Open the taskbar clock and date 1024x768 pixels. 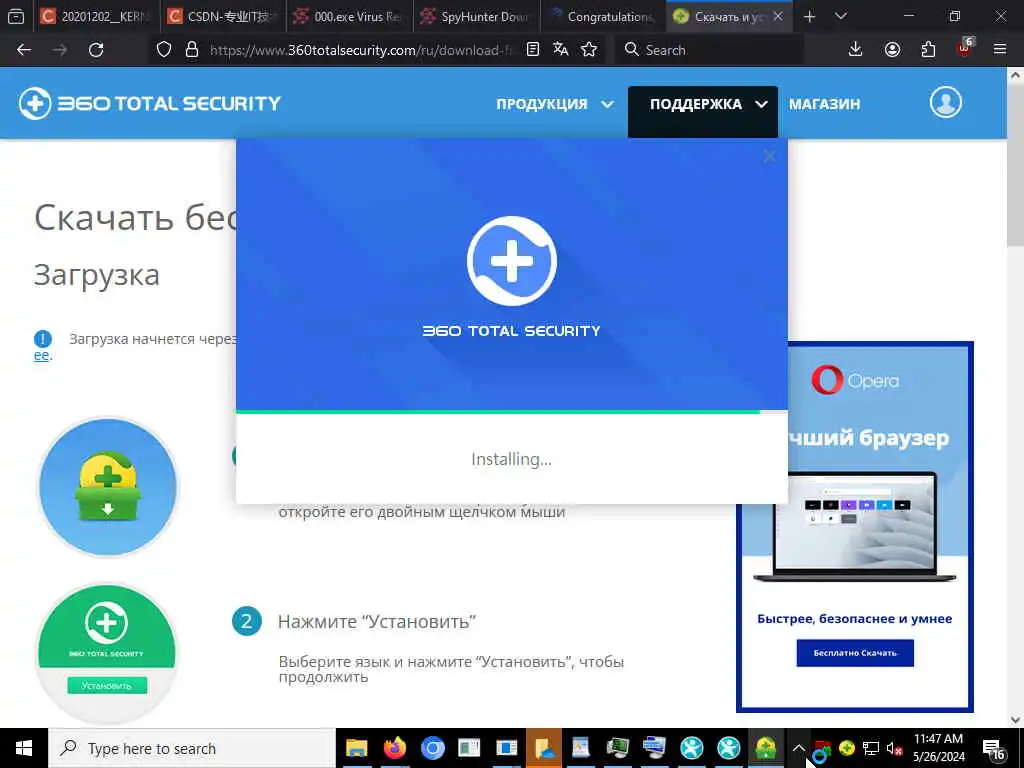[x=938, y=748]
